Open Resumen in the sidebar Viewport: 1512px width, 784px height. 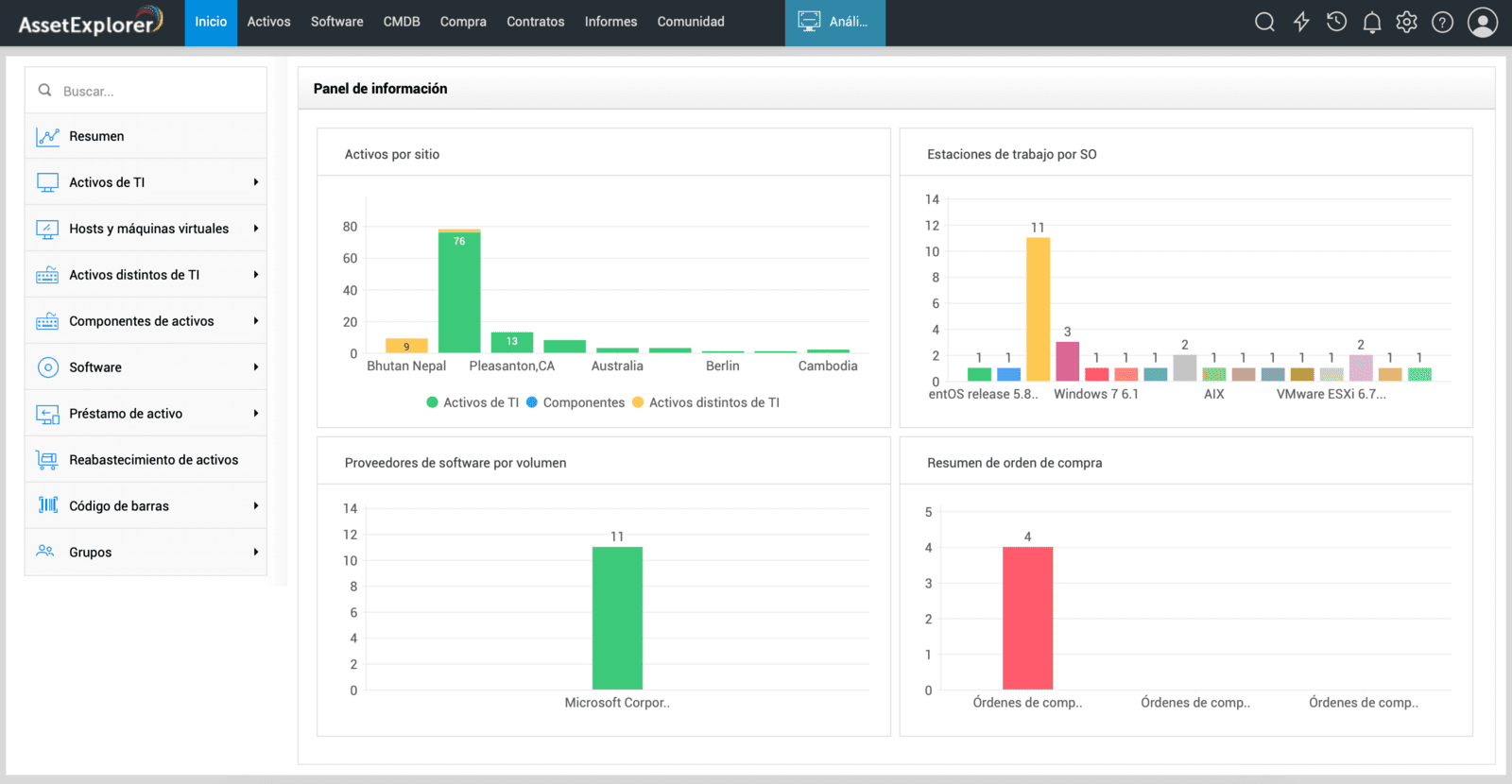click(x=146, y=136)
